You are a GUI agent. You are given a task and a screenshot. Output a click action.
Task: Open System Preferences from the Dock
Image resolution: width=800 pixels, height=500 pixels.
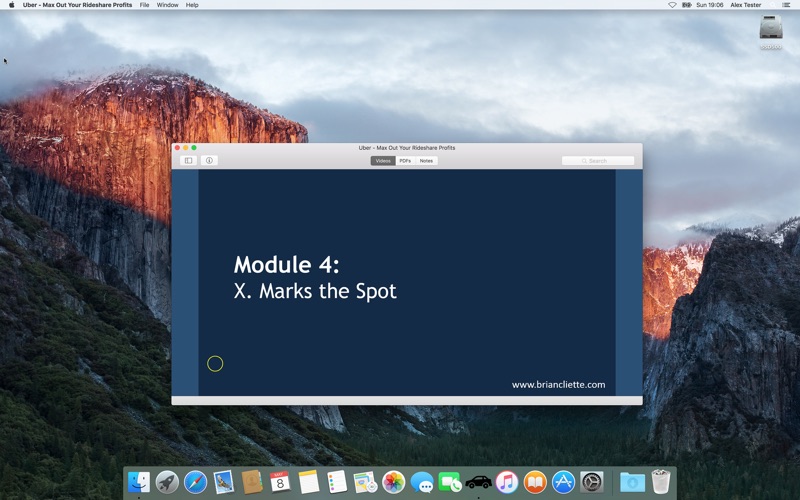point(592,482)
